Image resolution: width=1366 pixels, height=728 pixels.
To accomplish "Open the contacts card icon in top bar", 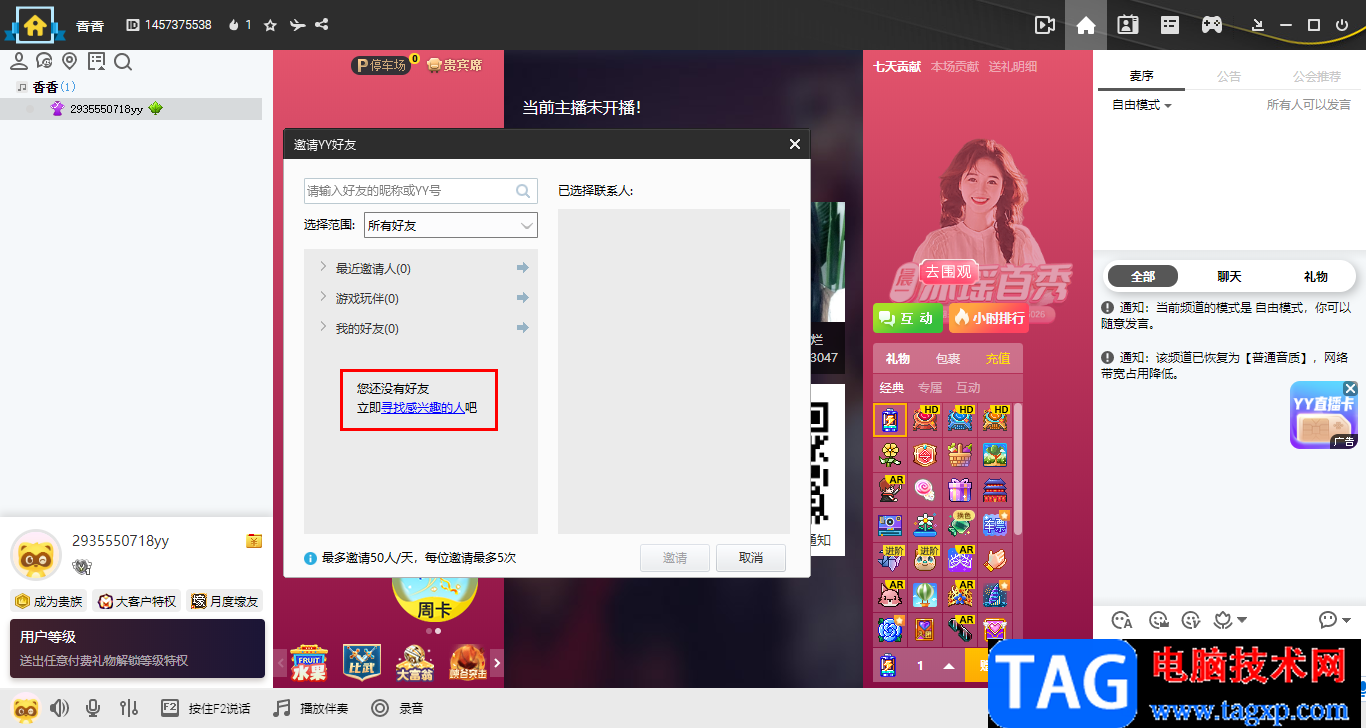I will pyautogui.click(x=1128, y=25).
